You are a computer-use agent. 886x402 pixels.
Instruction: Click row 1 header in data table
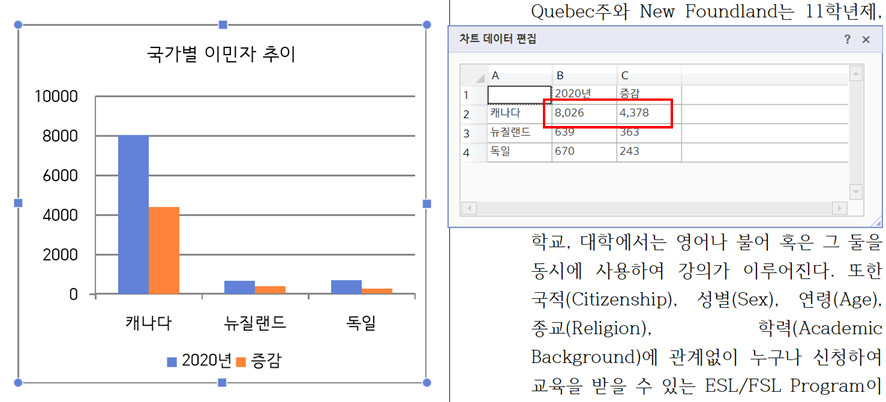click(474, 94)
